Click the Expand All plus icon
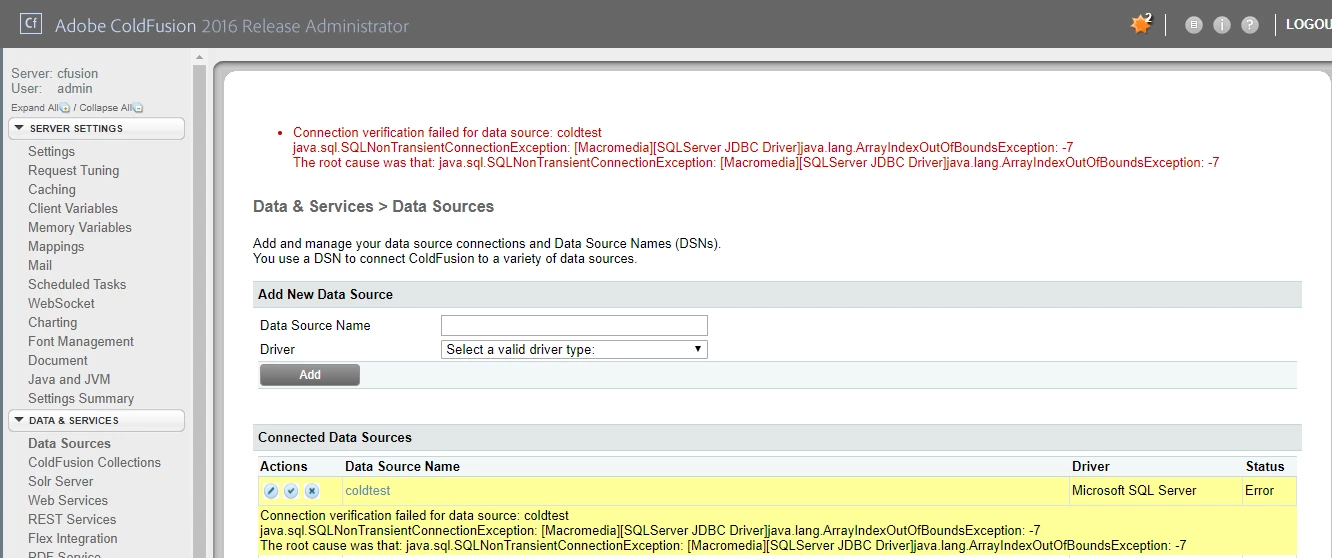 coord(65,108)
